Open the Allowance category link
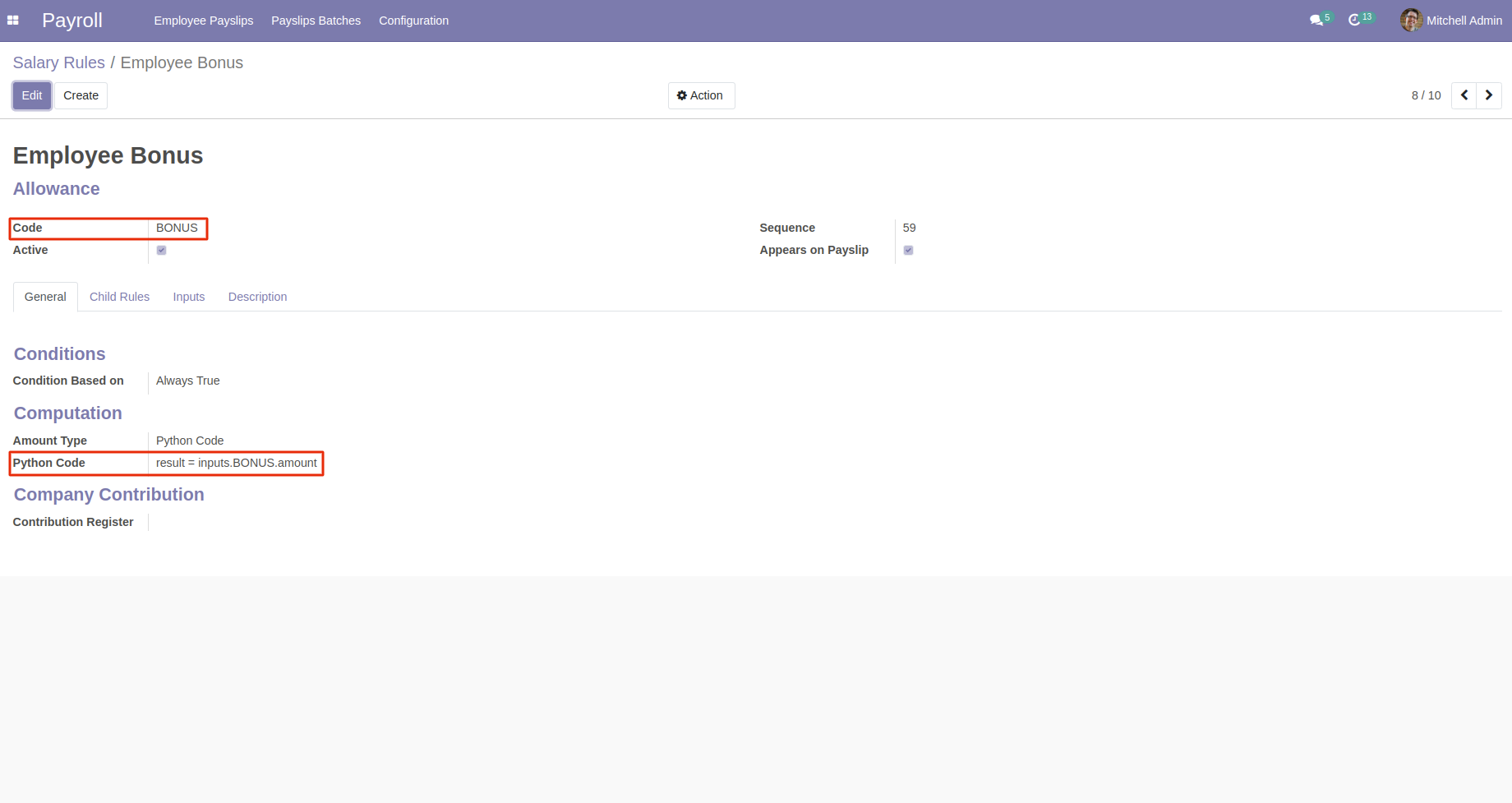Screen dimensions: 1512x803 coord(56,189)
